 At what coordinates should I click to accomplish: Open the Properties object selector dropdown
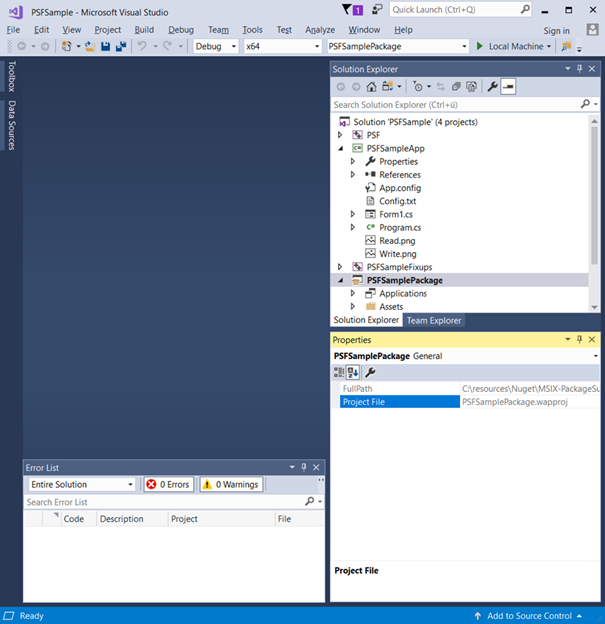(x=595, y=356)
